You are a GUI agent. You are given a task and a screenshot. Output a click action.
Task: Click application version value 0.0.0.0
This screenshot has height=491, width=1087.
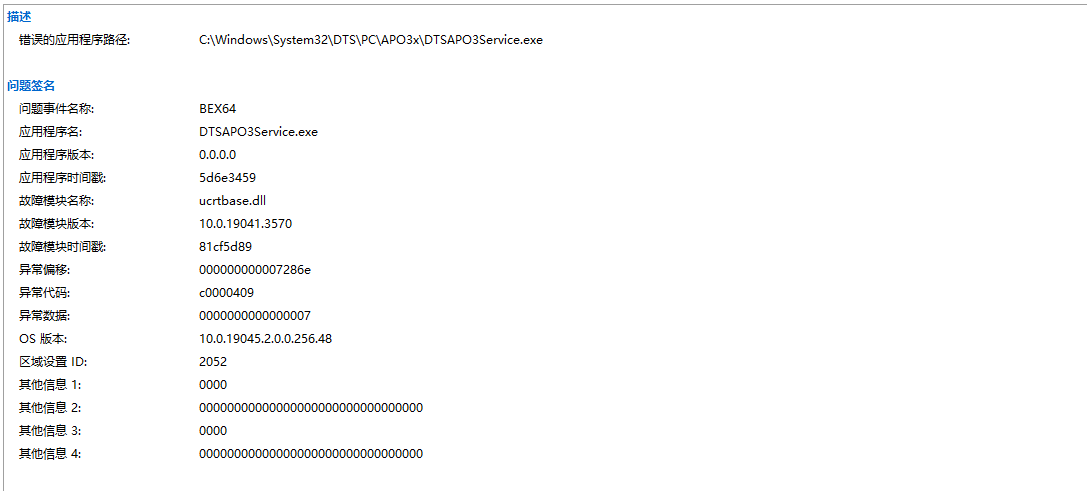click(218, 154)
